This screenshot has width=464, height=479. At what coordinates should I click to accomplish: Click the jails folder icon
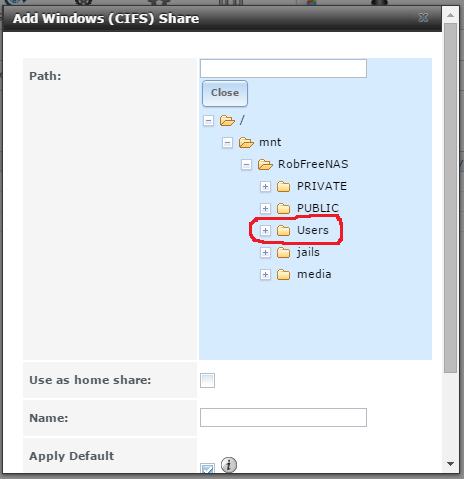tap(284, 252)
